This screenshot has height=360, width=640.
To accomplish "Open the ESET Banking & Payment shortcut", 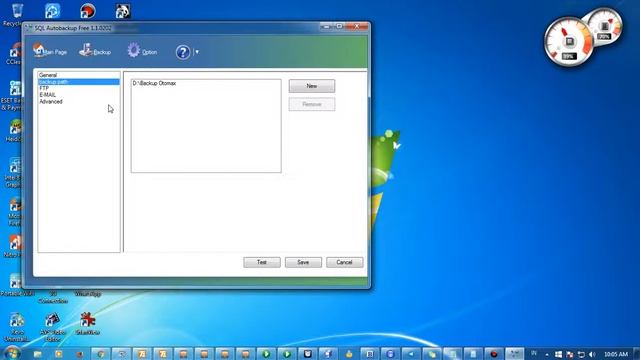I will tap(13, 96).
